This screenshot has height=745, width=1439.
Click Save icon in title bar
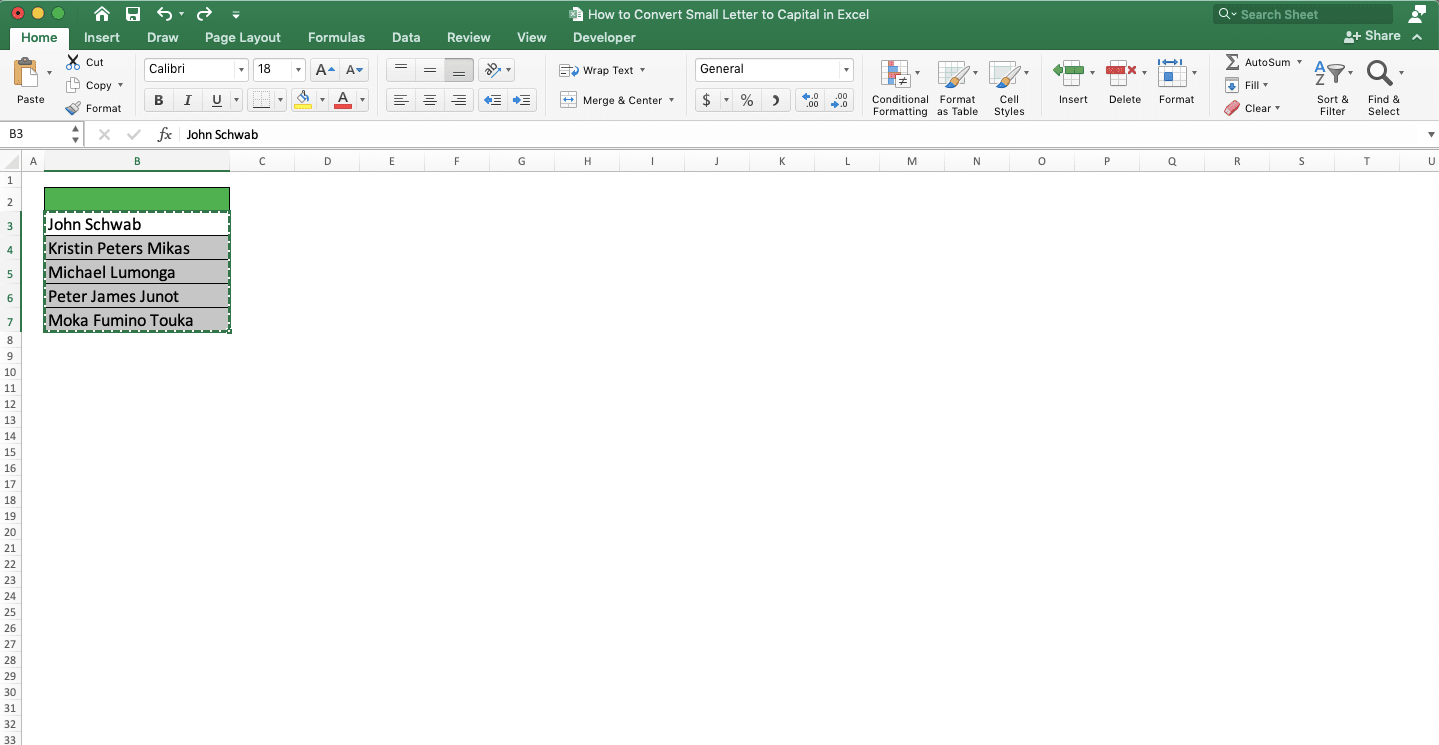tap(133, 14)
